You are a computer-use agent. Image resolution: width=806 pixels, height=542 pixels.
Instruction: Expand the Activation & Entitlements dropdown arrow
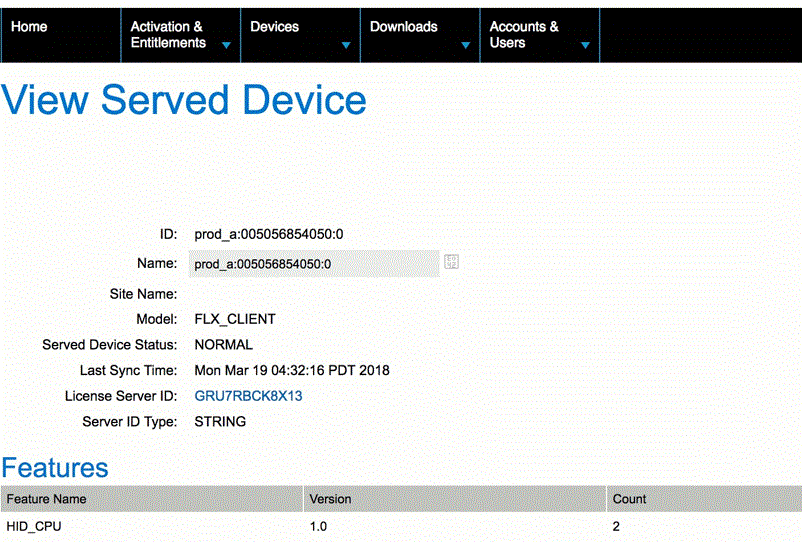[226, 45]
